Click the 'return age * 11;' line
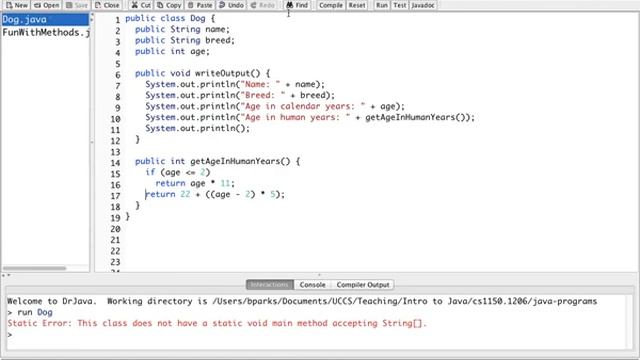 [195, 184]
